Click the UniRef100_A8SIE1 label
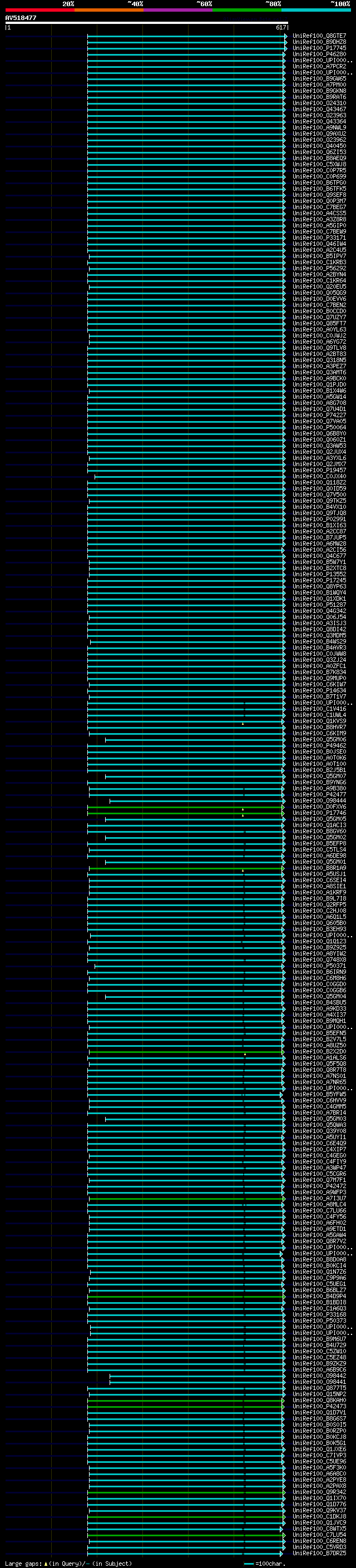Screen dimensions: 356x1568 [x=319, y=886]
